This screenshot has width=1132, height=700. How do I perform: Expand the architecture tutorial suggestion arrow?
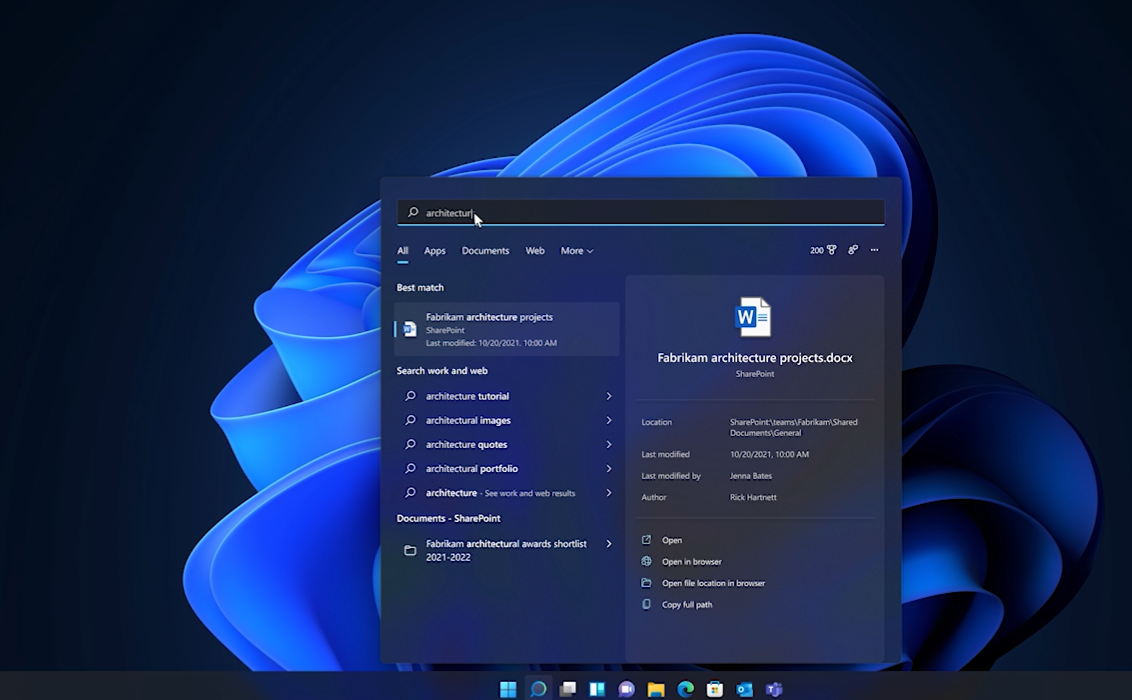coord(608,396)
